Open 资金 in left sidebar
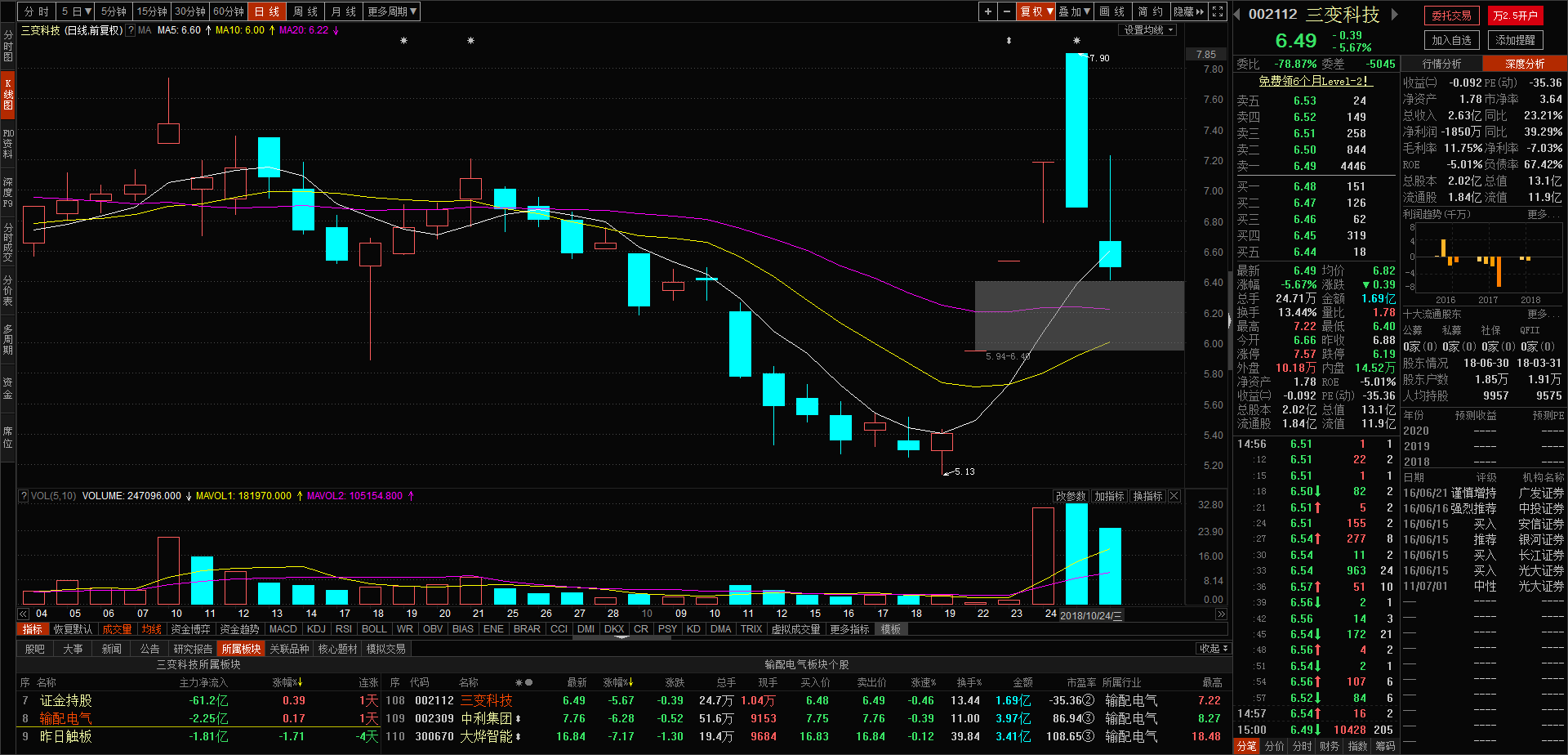1568x755 pixels. tap(8, 388)
